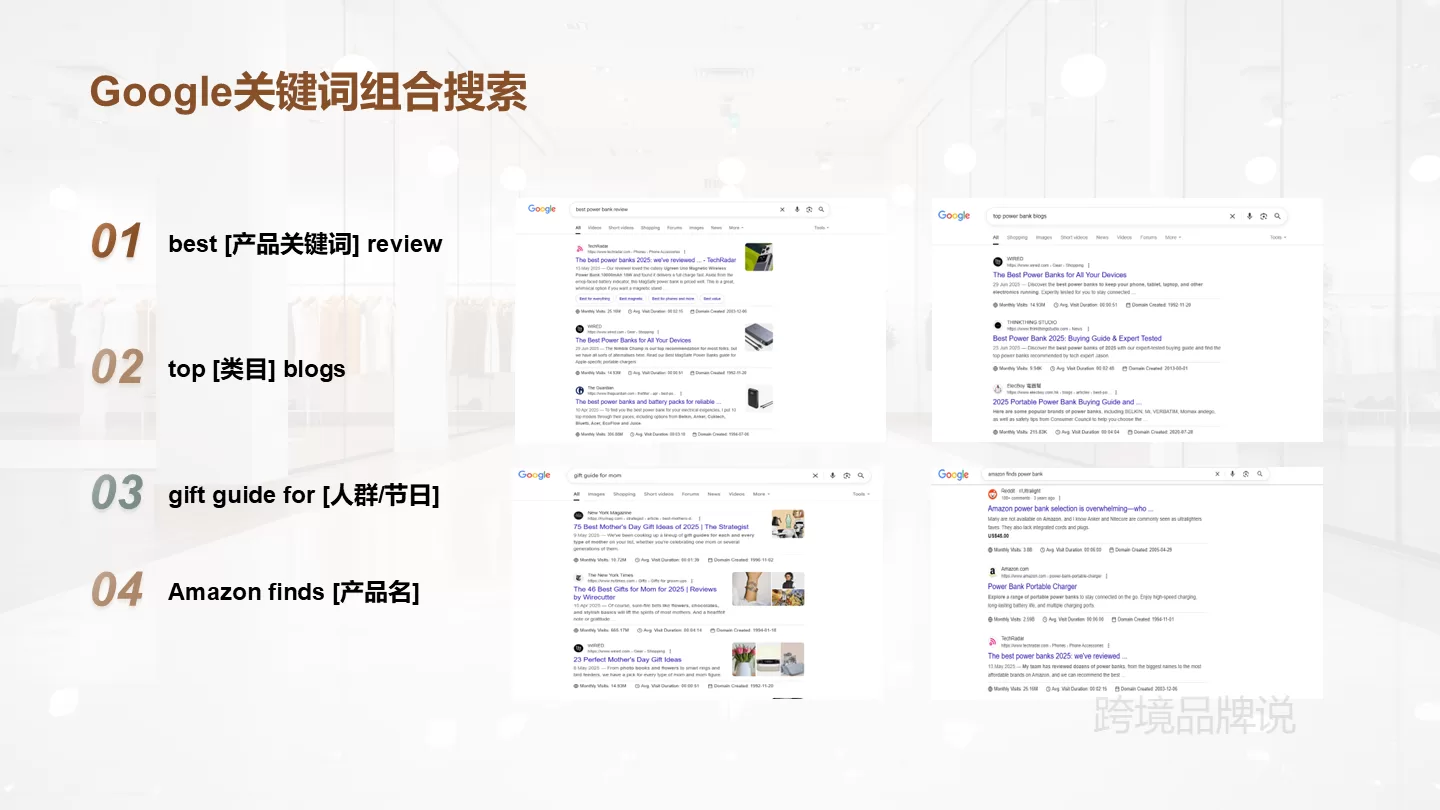Open thumbnail beside '75 Best Mother's Day Gift Ideas'
Screen dimensions: 1440x810
click(788, 524)
